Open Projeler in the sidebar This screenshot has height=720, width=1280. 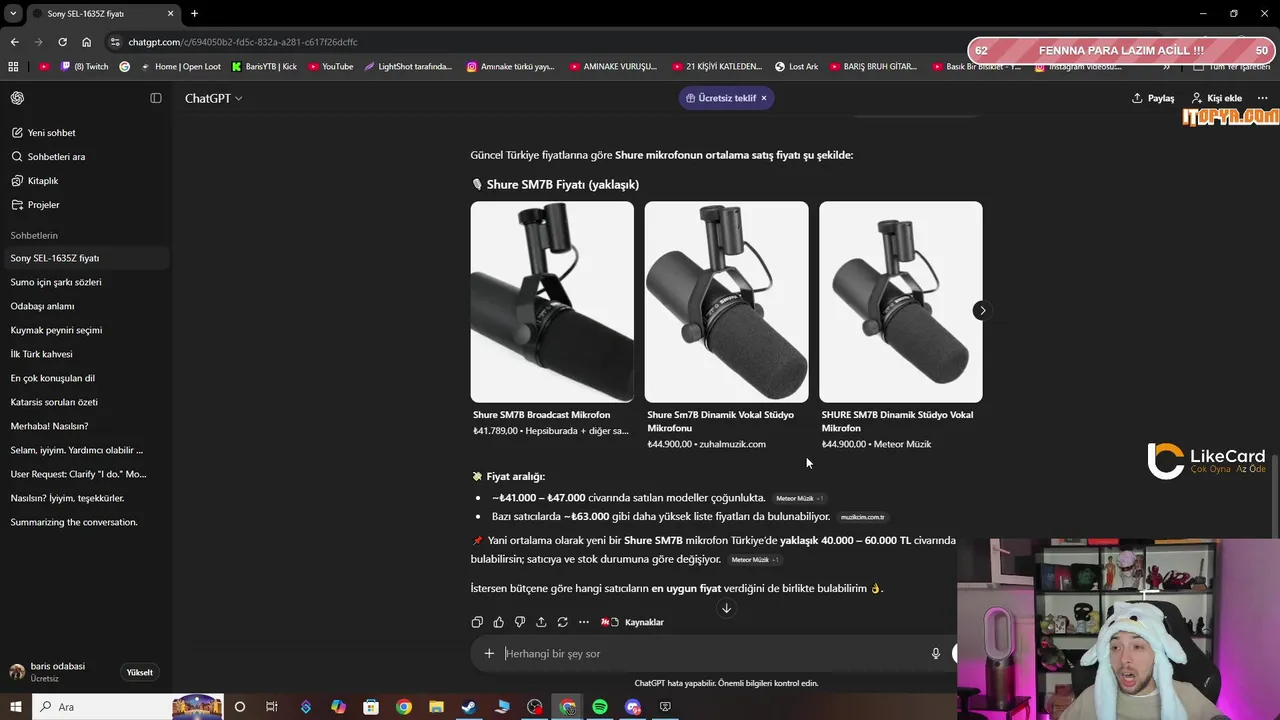click(43, 204)
